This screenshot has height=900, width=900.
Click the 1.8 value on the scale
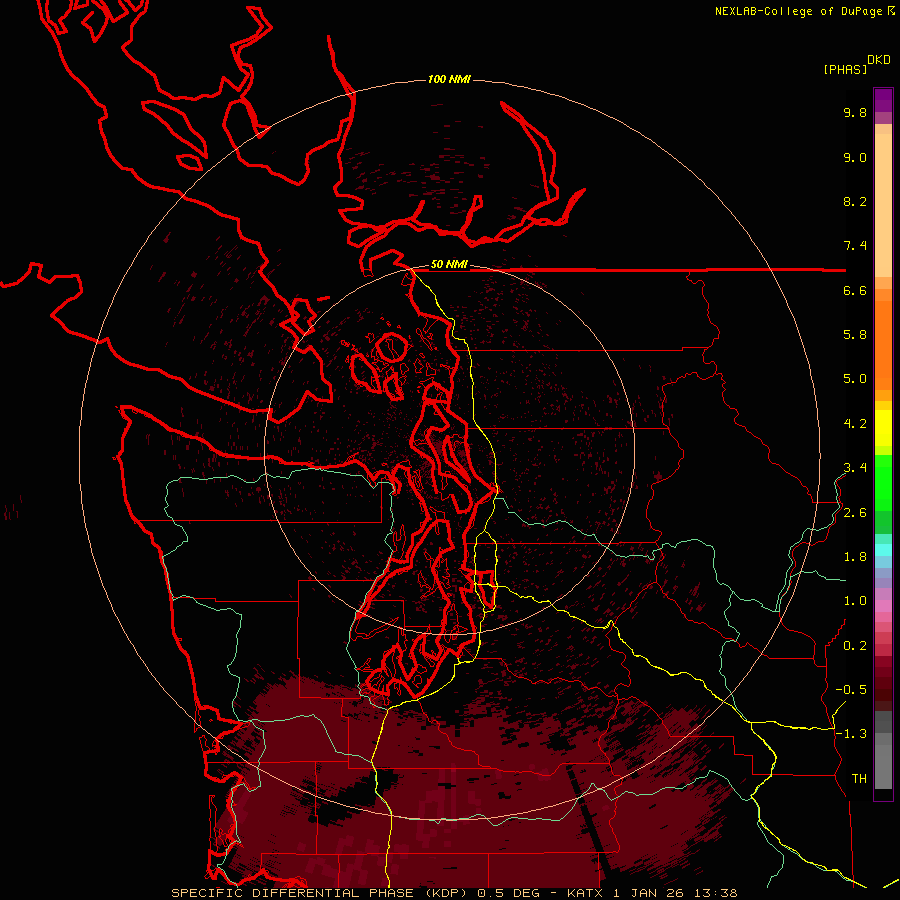pyautogui.click(x=855, y=557)
